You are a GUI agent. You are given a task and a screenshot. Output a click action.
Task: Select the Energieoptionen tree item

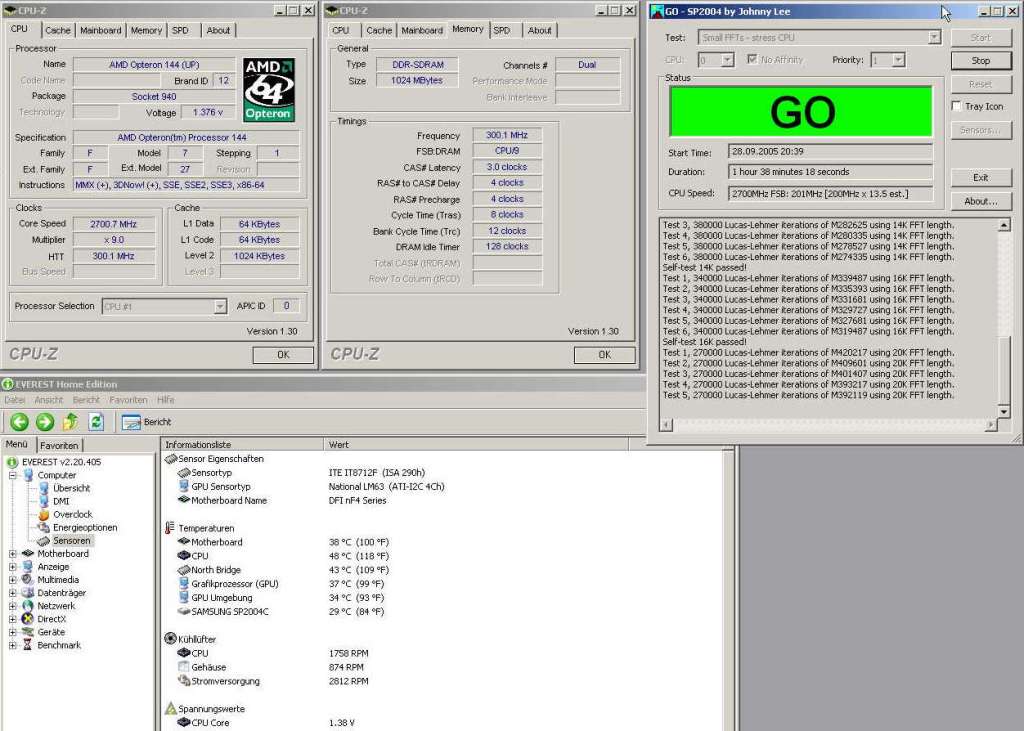[85, 527]
